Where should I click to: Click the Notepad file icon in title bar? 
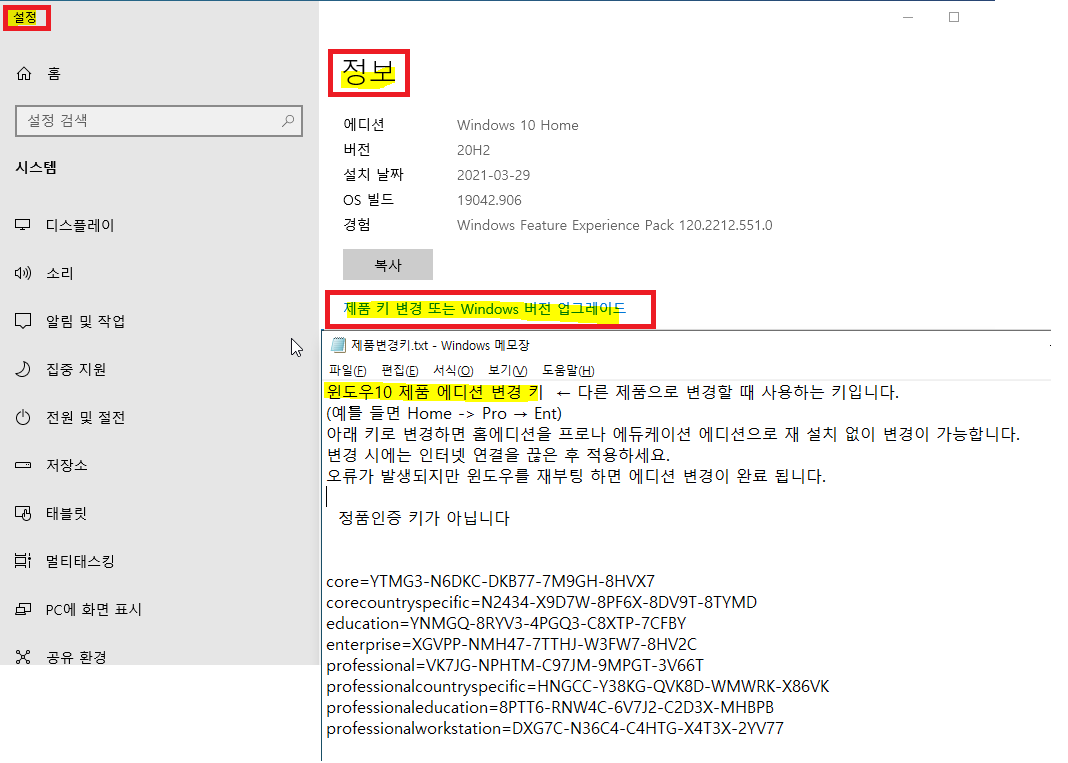point(338,345)
